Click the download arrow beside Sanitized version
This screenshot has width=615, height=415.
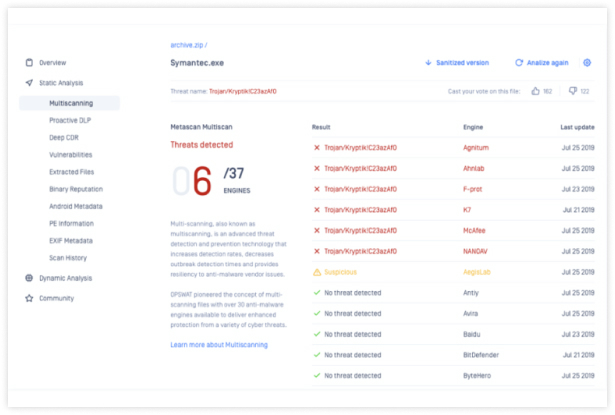pyautogui.click(x=428, y=62)
